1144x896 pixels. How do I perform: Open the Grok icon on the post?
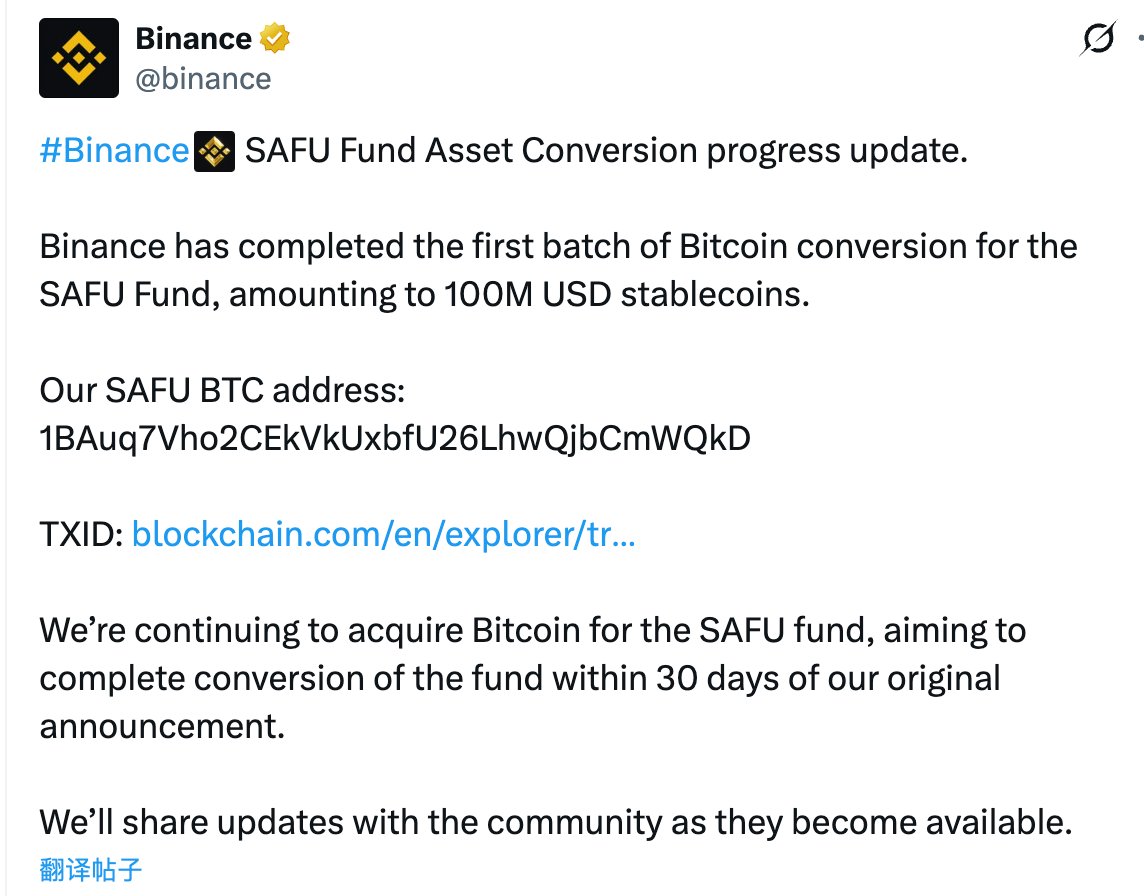coord(1098,41)
